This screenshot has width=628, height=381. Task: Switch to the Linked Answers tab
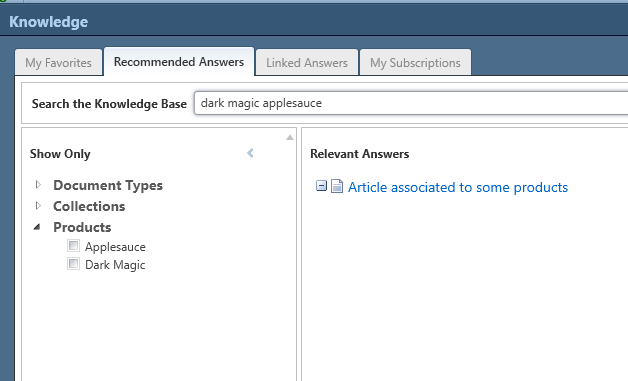coord(307,62)
